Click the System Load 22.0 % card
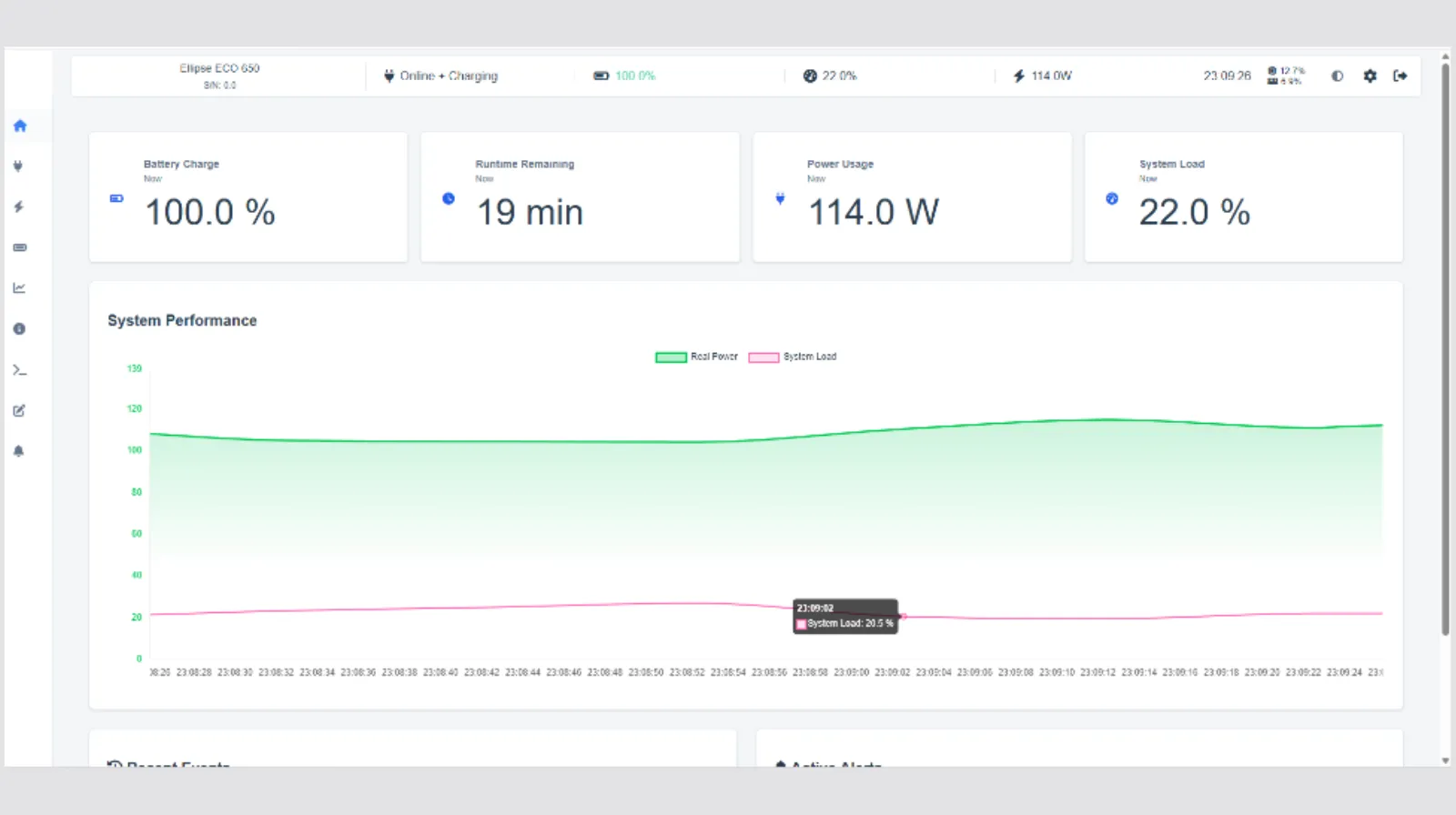 pyautogui.click(x=1243, y=197)
